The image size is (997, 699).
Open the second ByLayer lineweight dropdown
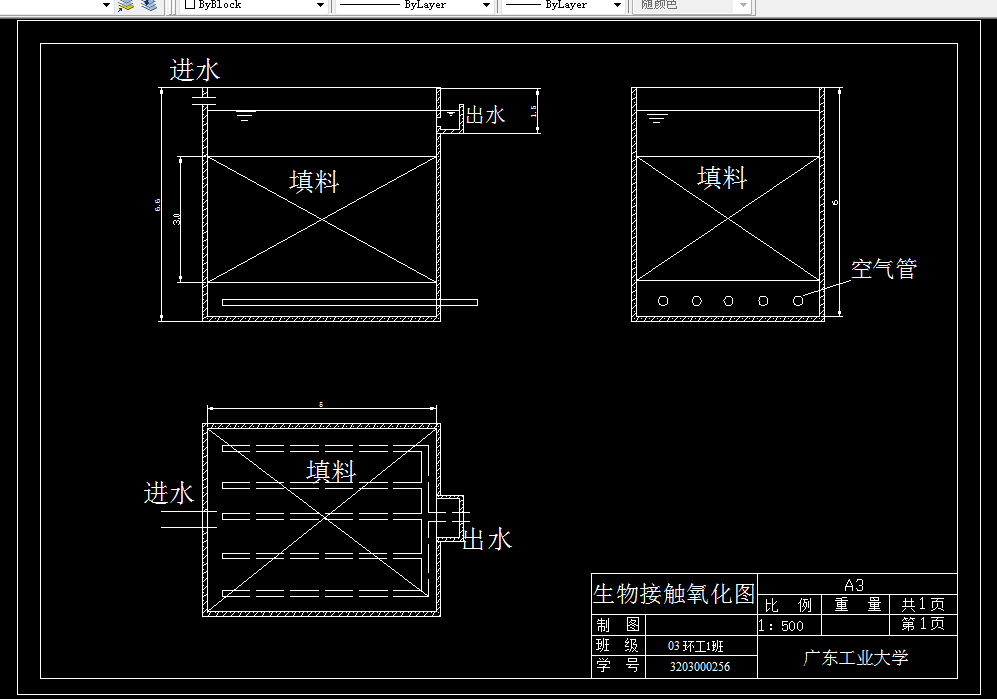617,5
